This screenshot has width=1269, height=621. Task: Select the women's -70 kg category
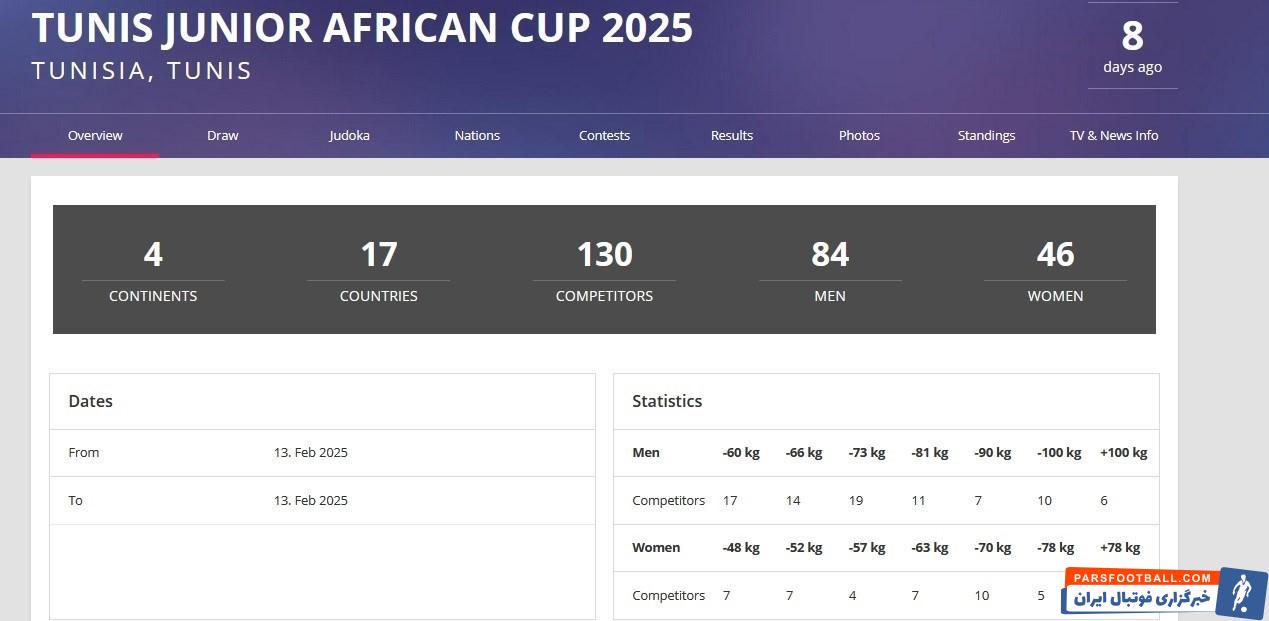pos(992,547)
